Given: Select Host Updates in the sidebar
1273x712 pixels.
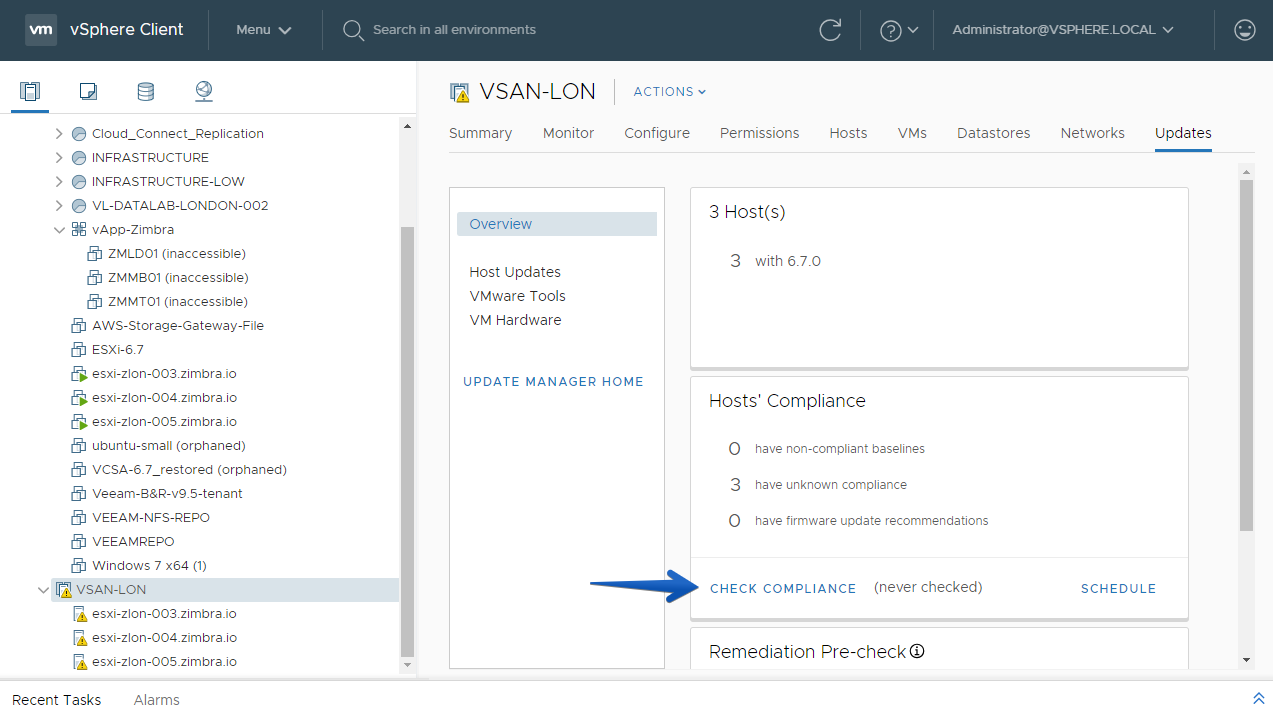Looking at the screenshot, I should [515, 272].
